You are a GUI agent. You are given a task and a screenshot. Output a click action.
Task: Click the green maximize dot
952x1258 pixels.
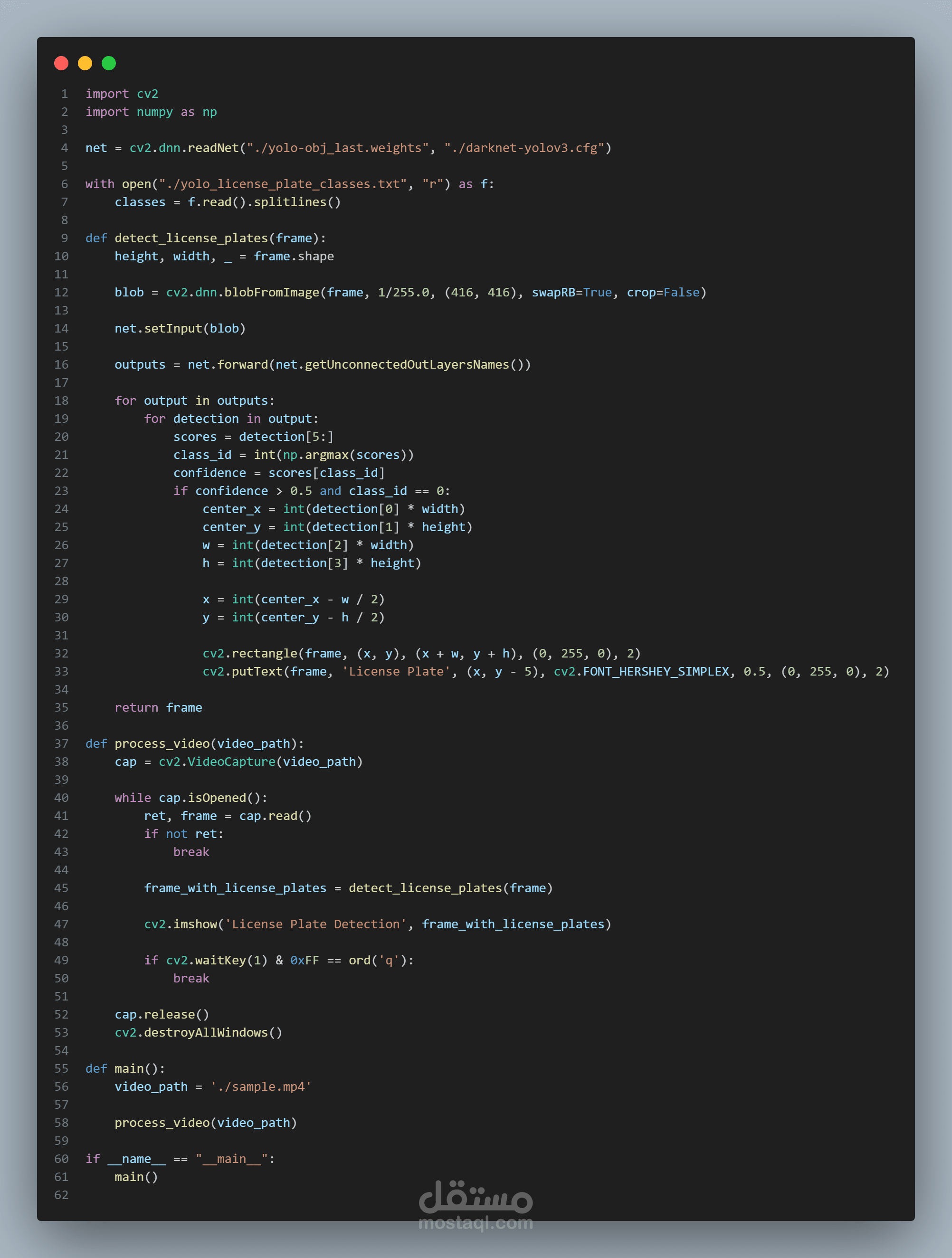pyautogui.click(x=109, y=63)
